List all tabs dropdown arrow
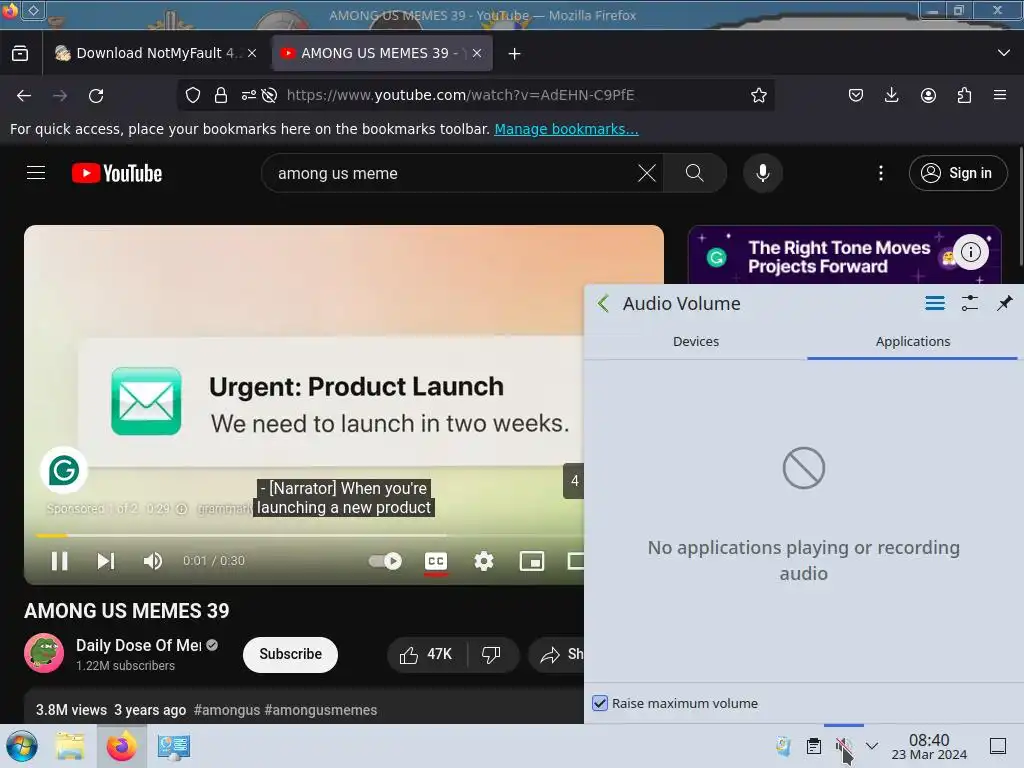The image size is (1024, 768). [x=1004, y=53]
